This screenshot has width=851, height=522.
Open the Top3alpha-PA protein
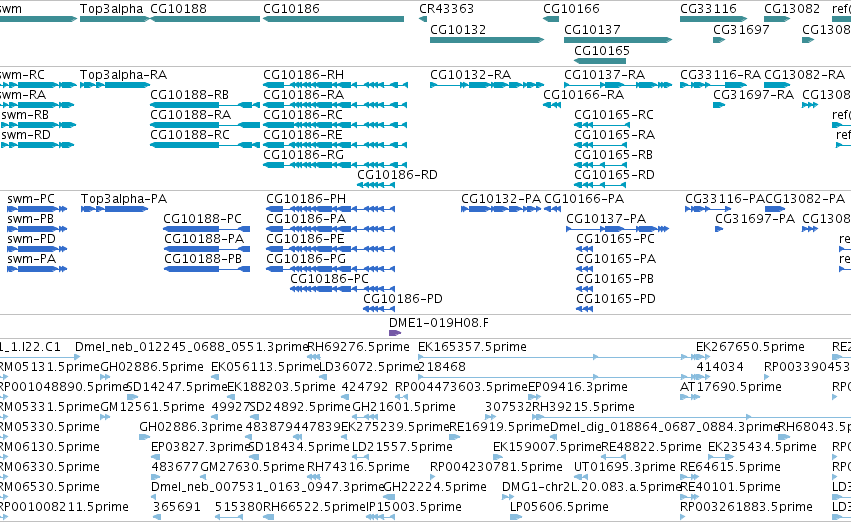pyautogui.click(x=115, y=209)
